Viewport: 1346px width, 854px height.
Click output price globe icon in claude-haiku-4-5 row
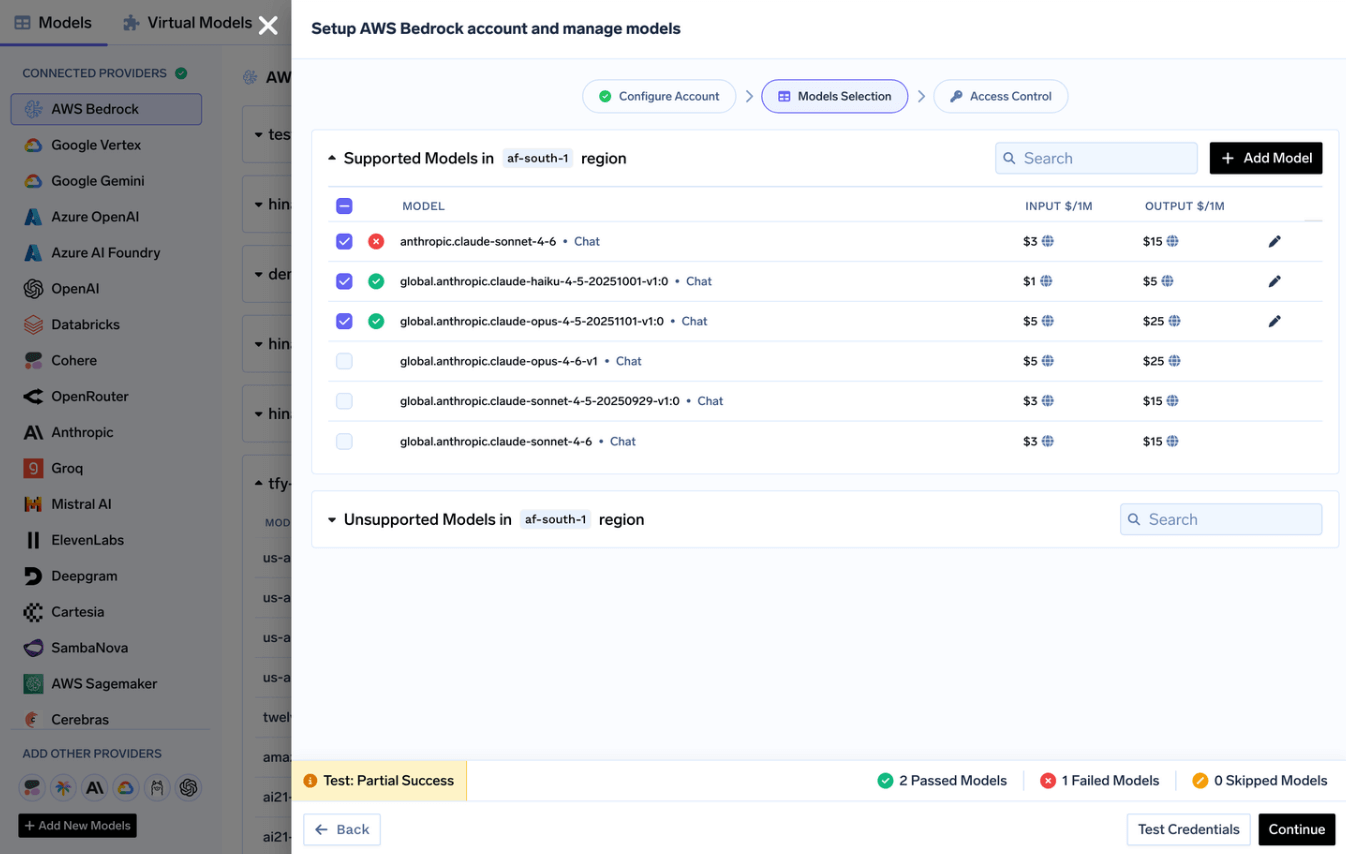point(1167,281)
